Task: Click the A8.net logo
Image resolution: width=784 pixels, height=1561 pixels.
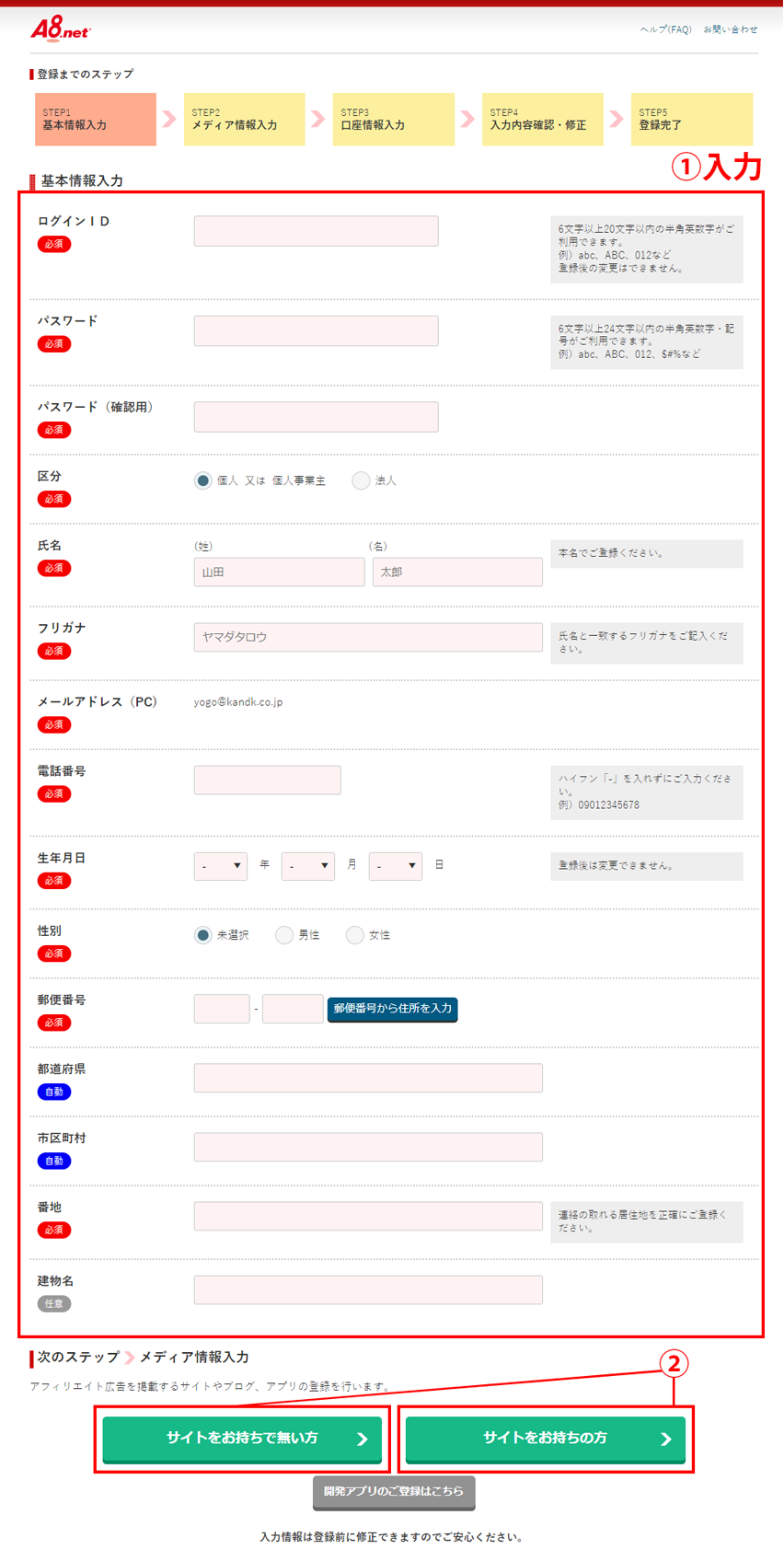Action: 60,29
